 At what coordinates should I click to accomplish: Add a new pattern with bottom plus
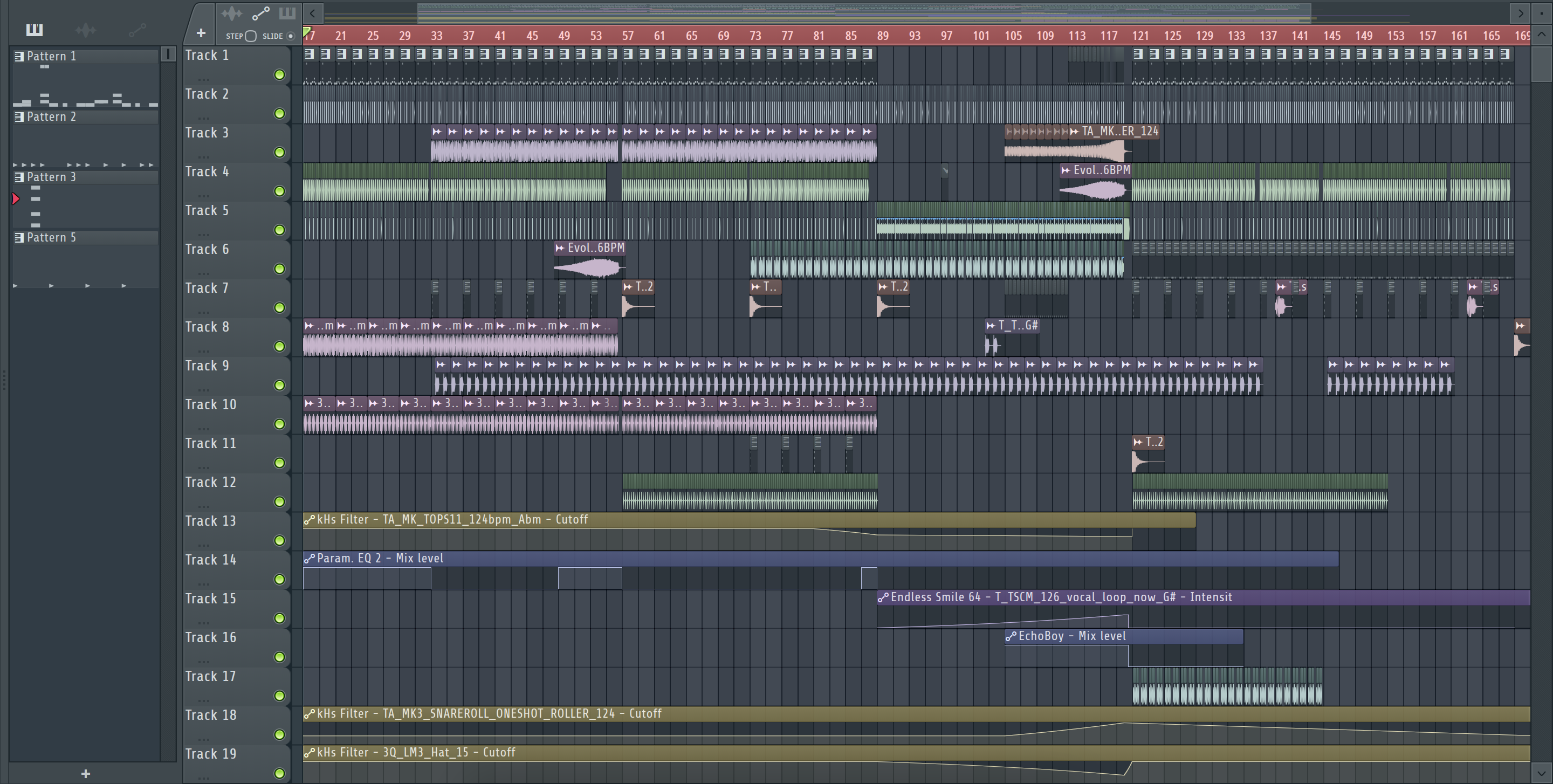pyautogui.click(x=86, y=773)
